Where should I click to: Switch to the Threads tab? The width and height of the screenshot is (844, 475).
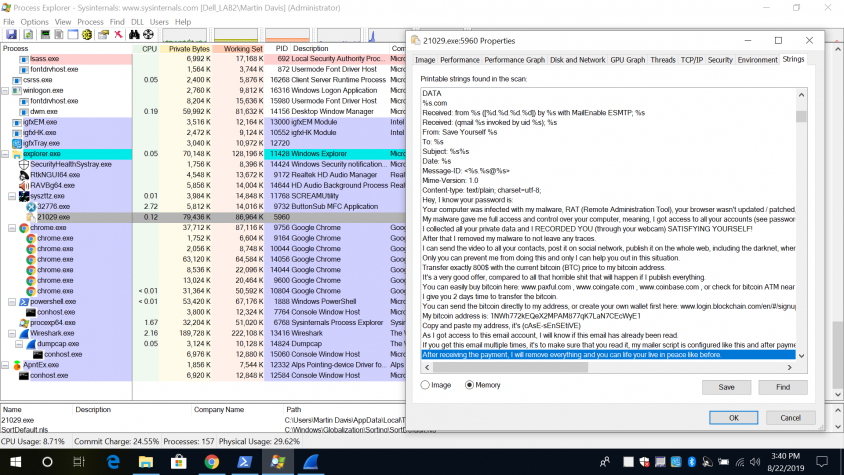click(x=663, y=60)
